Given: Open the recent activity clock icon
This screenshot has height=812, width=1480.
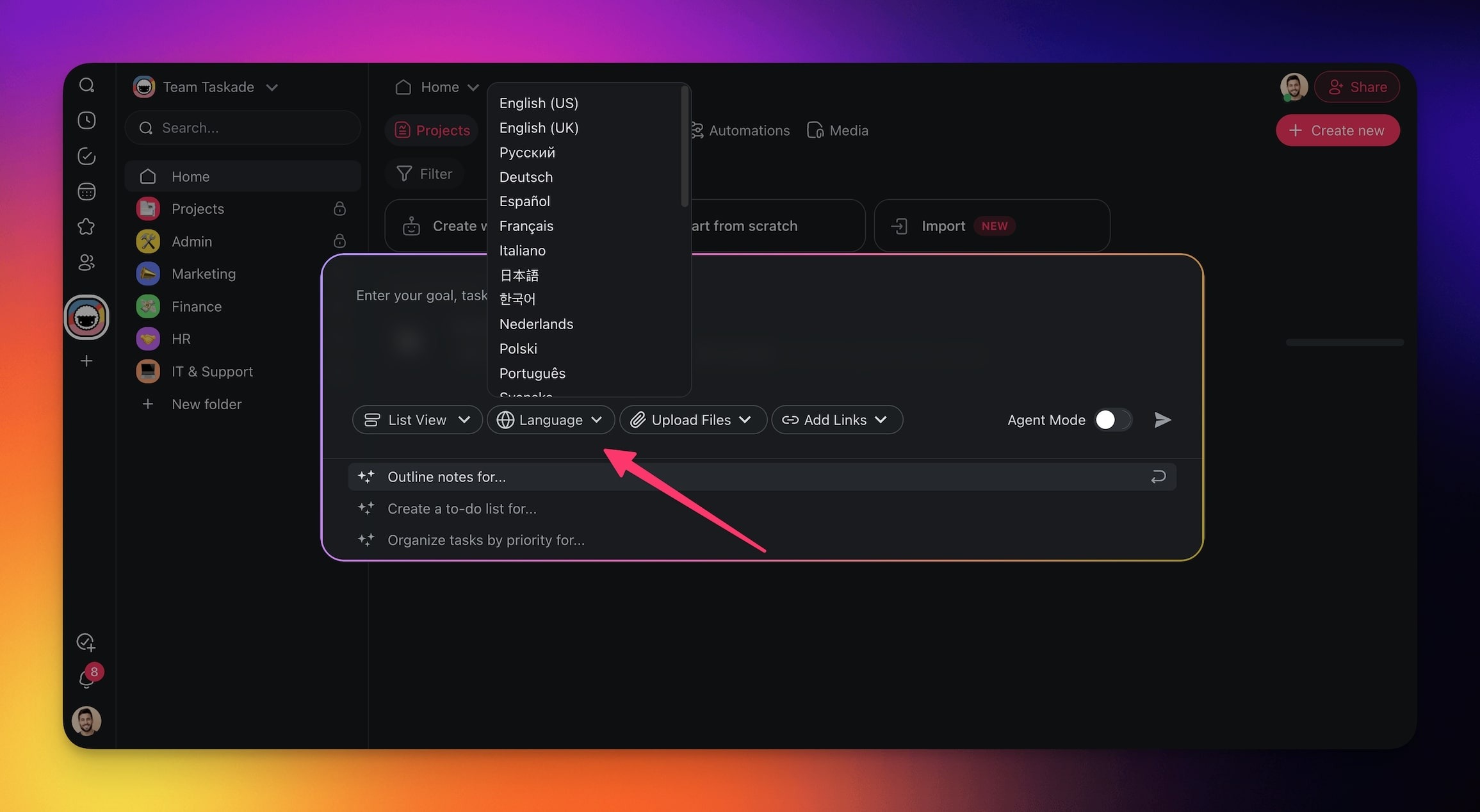Looking at the screenshot, I should tap(86, 120).
